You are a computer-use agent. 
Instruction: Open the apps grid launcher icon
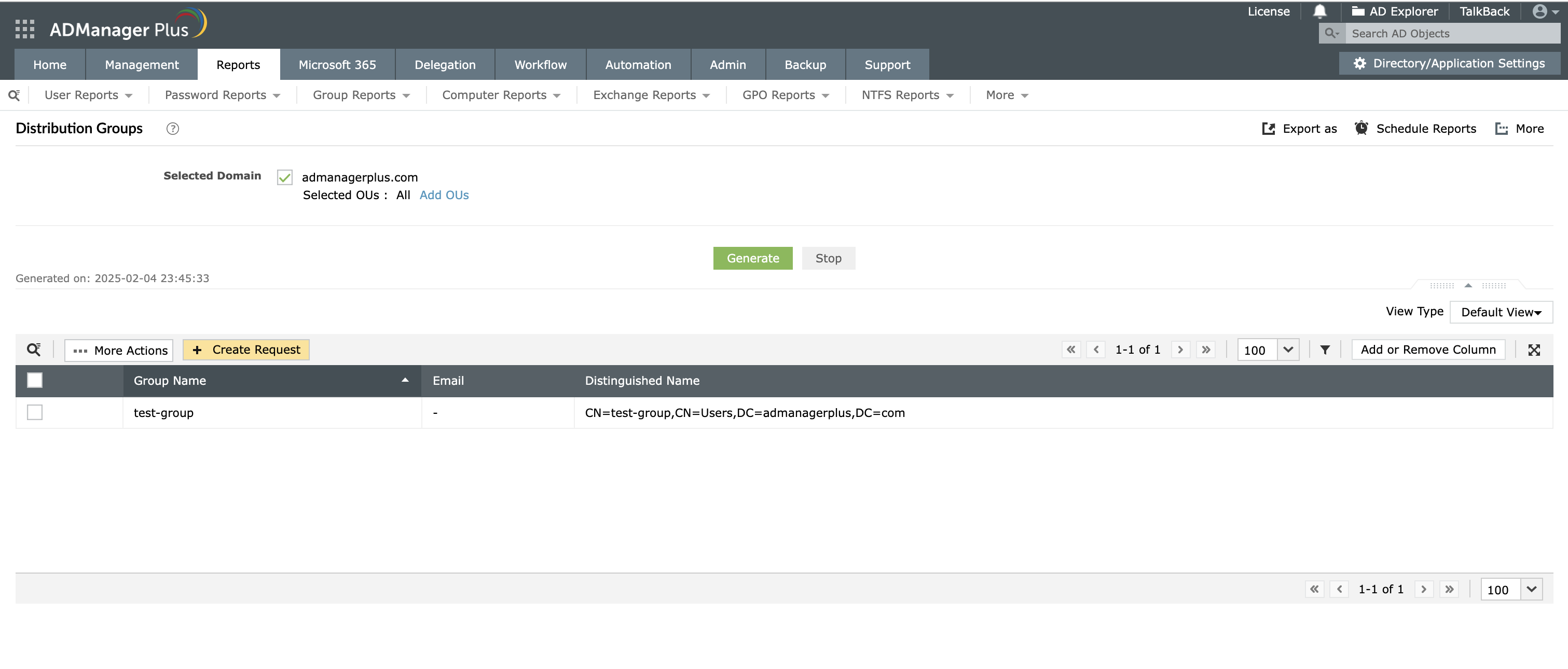[x=24, y=29]
